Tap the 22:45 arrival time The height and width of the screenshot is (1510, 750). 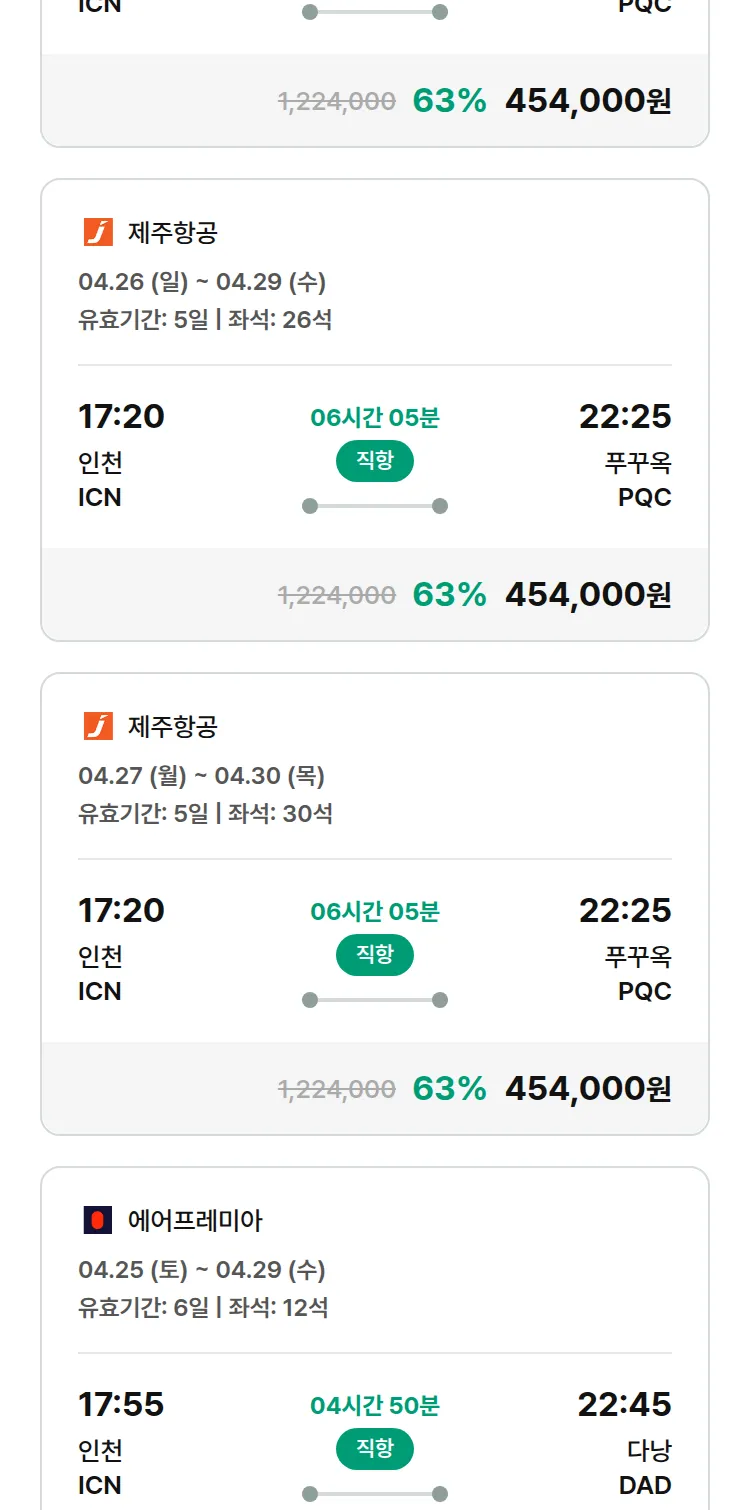click(x=624, y=1404)
